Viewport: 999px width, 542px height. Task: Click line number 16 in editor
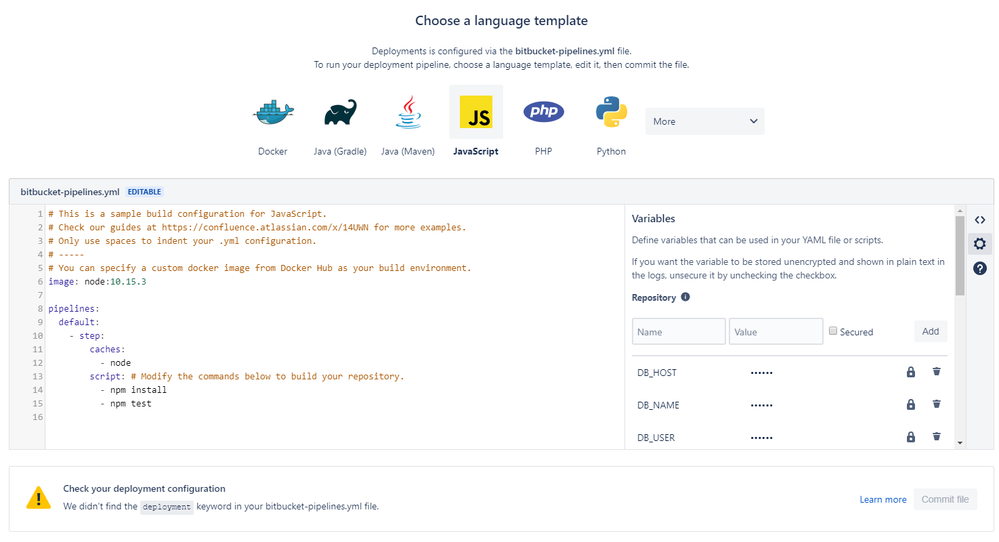pos(38,417)
